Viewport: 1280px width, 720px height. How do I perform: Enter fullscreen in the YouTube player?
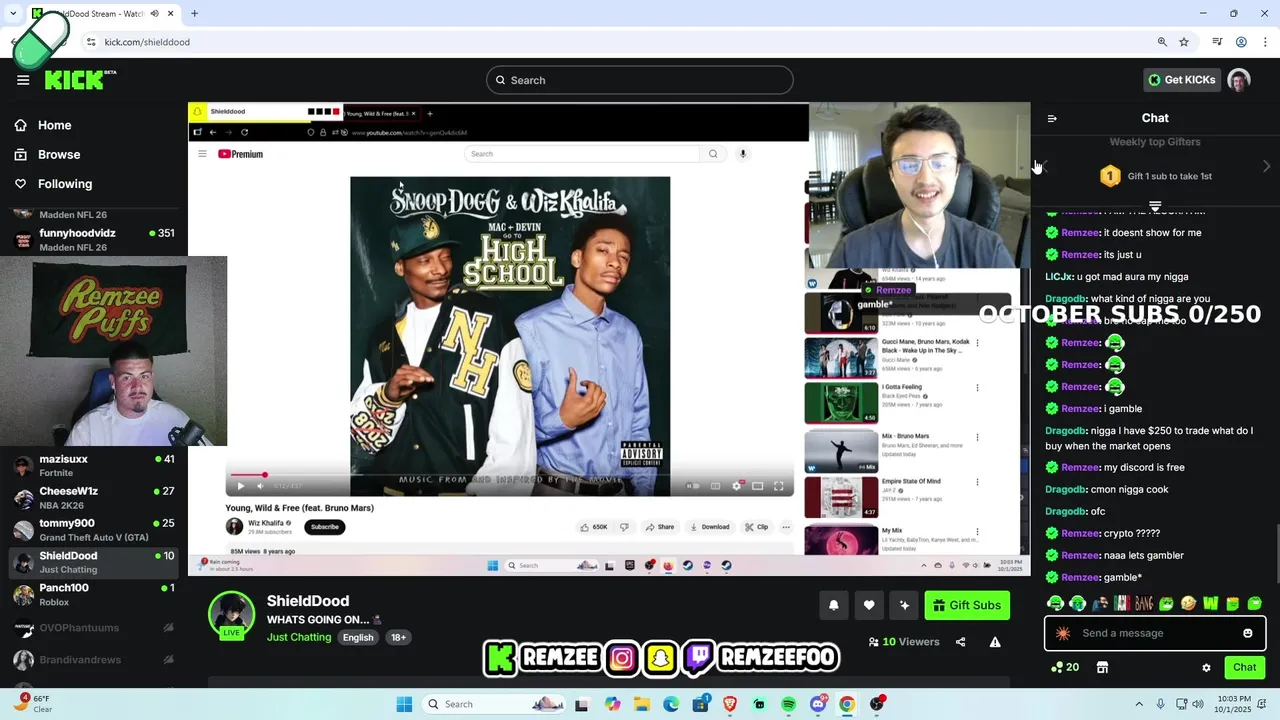[779, 486]
